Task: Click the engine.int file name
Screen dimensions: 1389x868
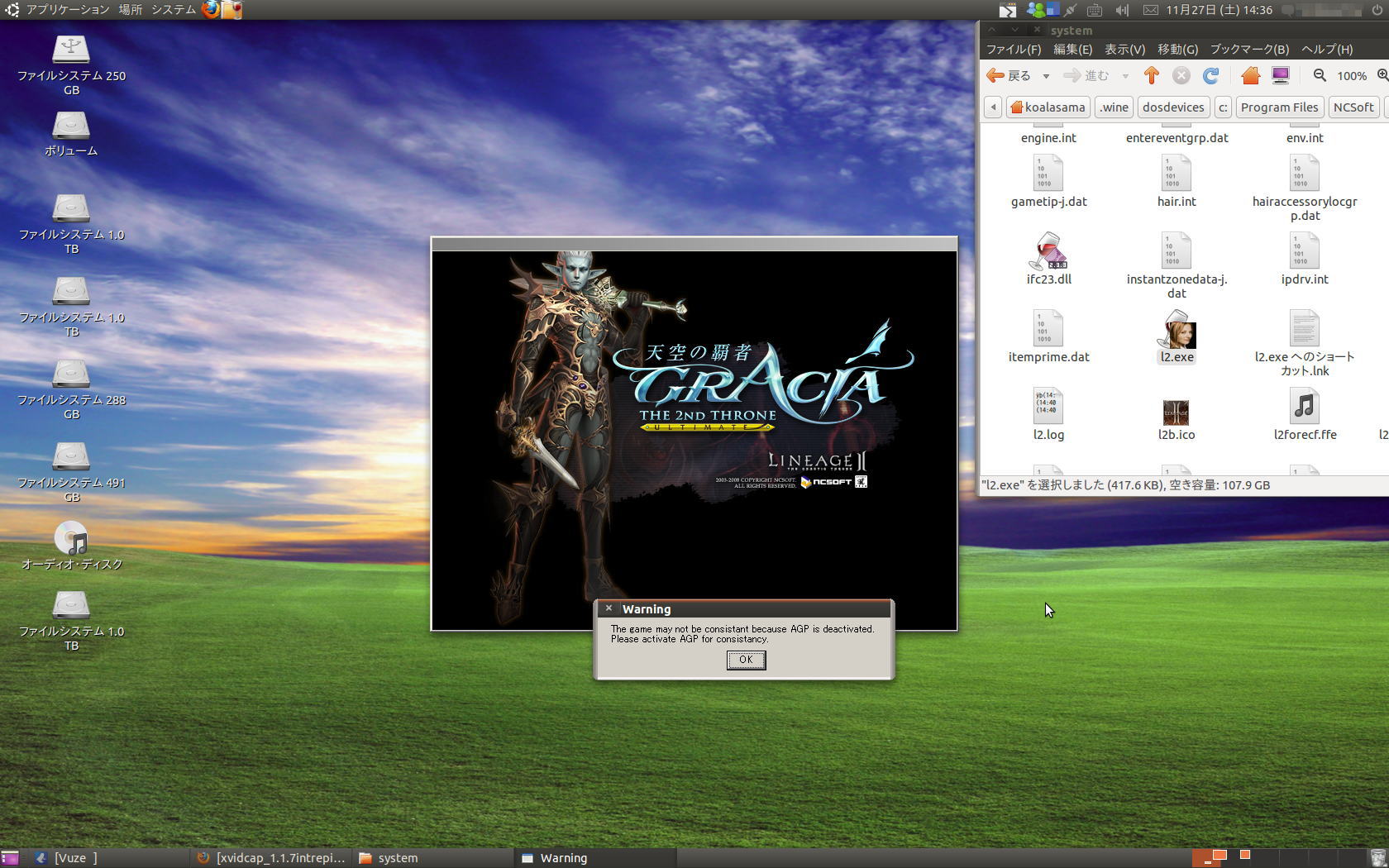Action: coord(1048,138)
